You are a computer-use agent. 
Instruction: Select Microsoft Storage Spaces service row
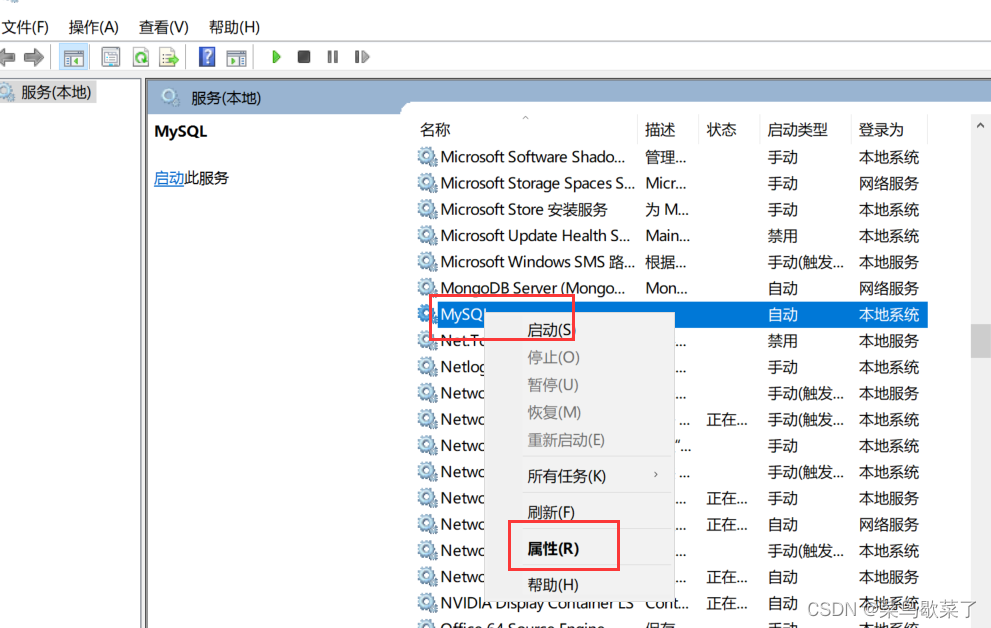[671, 183]
